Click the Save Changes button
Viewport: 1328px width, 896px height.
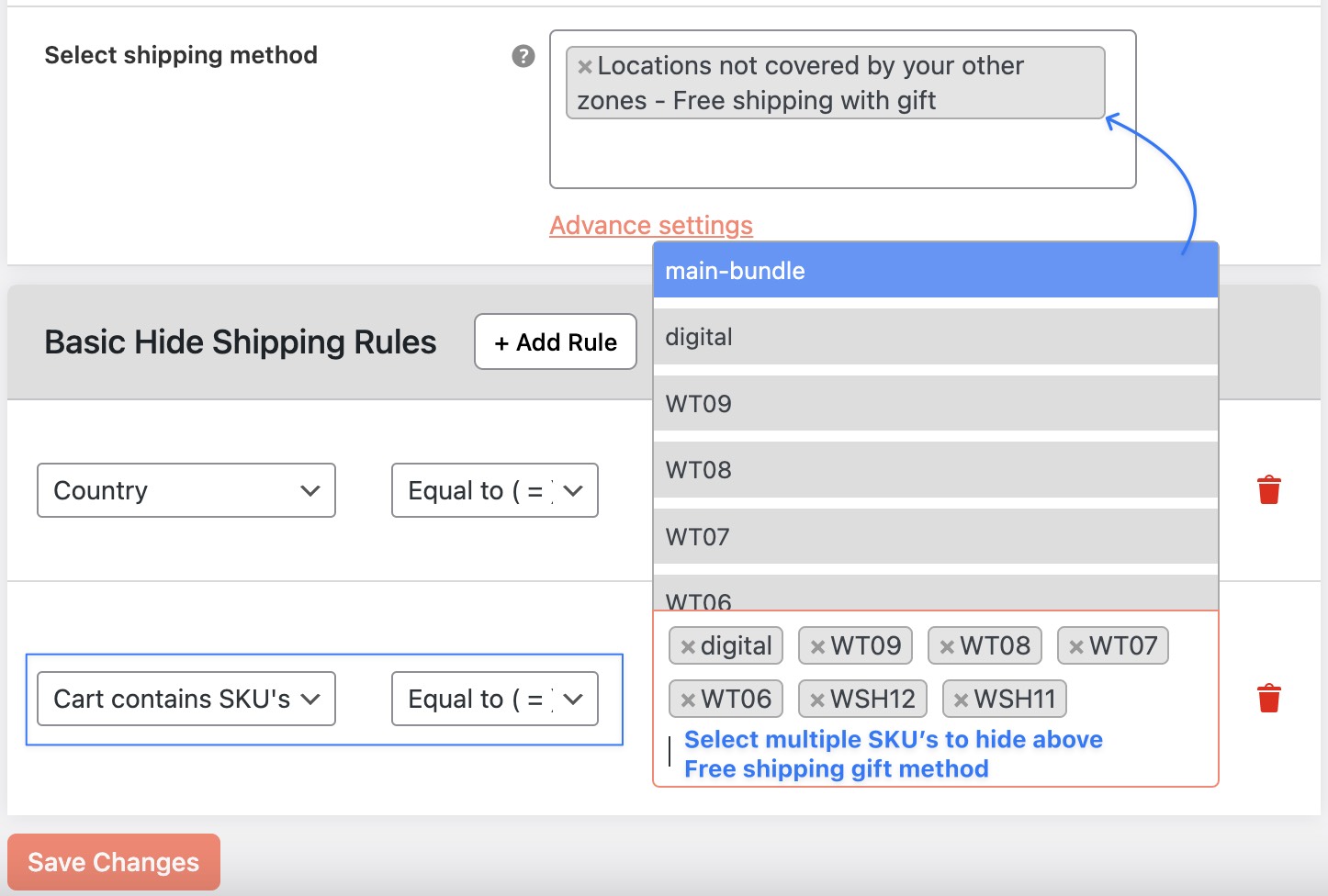pos(113,861)
